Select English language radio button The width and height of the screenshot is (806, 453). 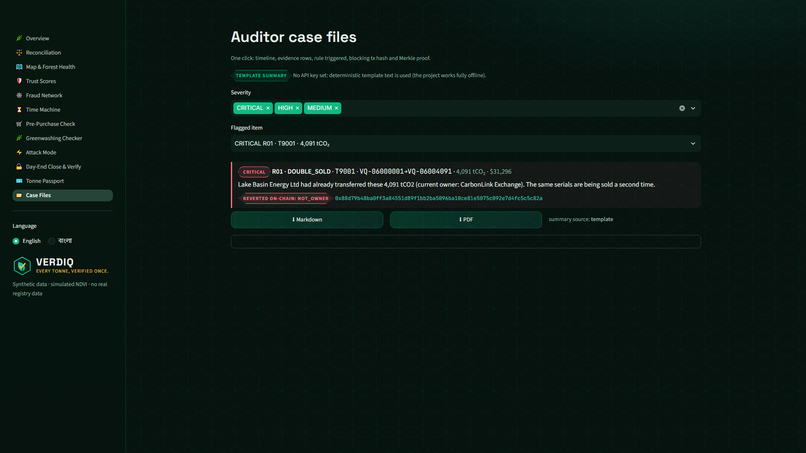point(16,241)
